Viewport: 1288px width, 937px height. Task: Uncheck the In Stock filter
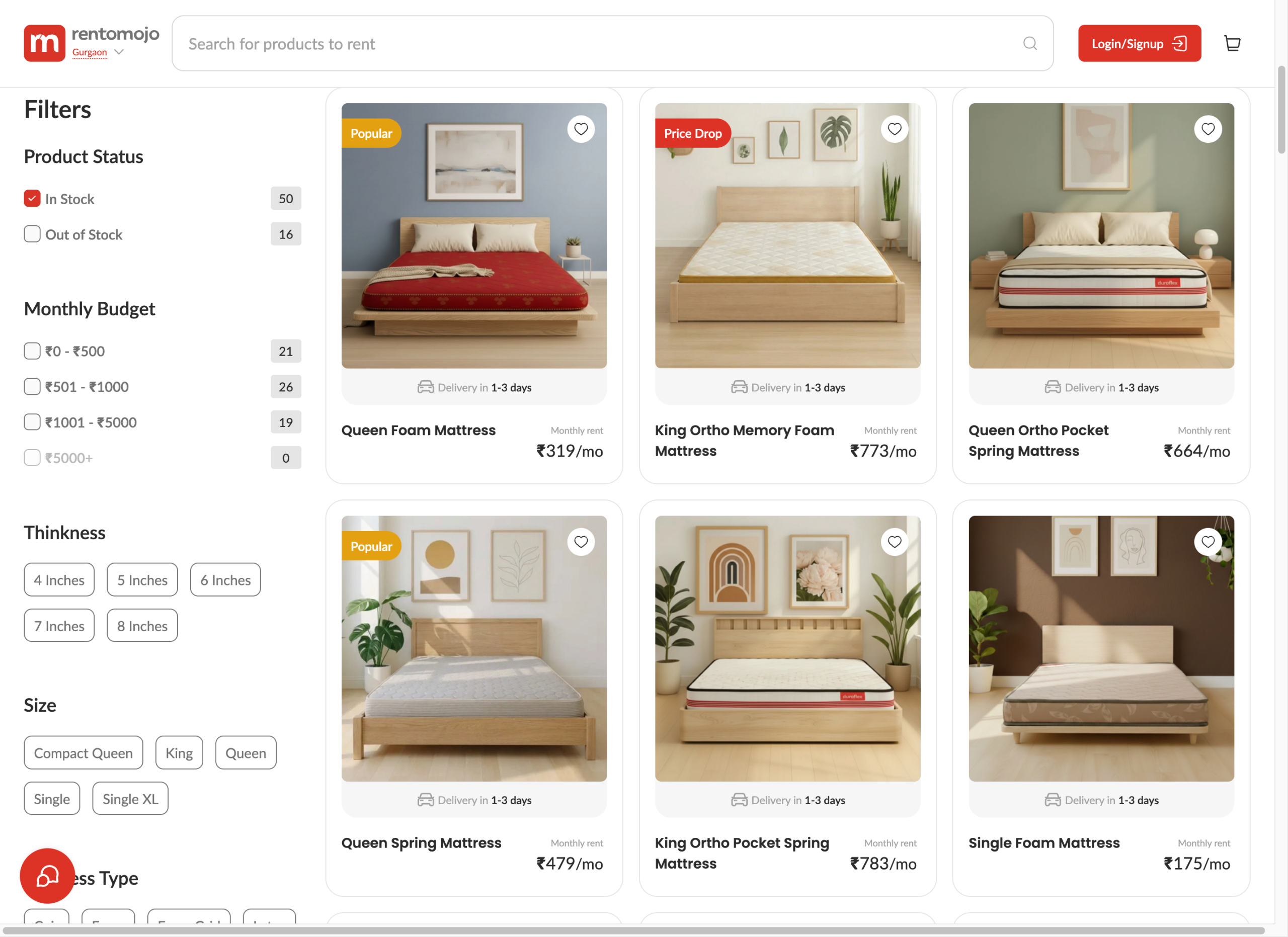click(32, 198)
